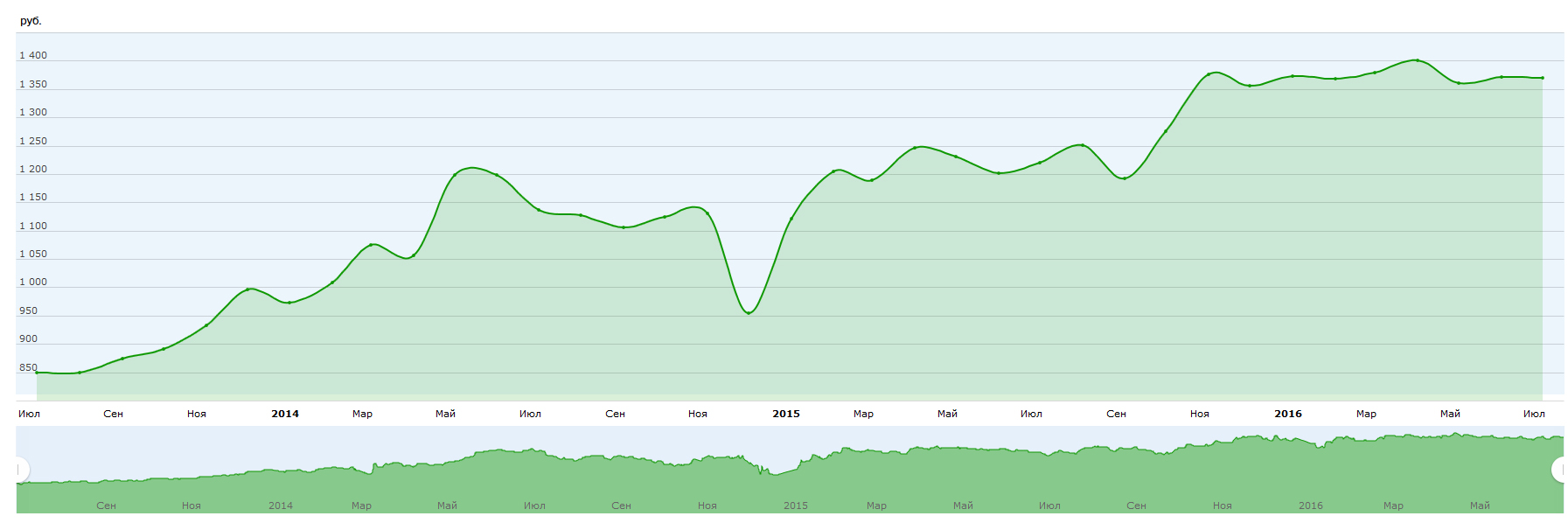Click the bold 2015 label on main axis
1568x523 pixels.
pyautogui.click(x=786, y=414)
